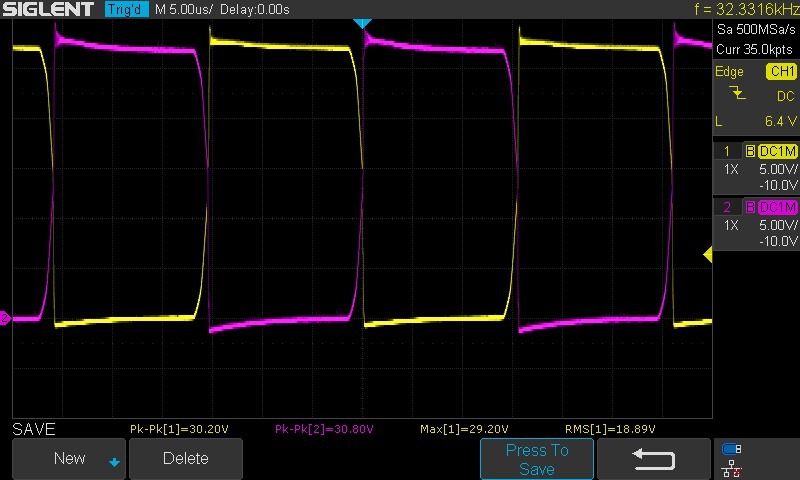Click the USB drive status icon
This screenshot has height=480, width=800.
click(x=731, y=449)
